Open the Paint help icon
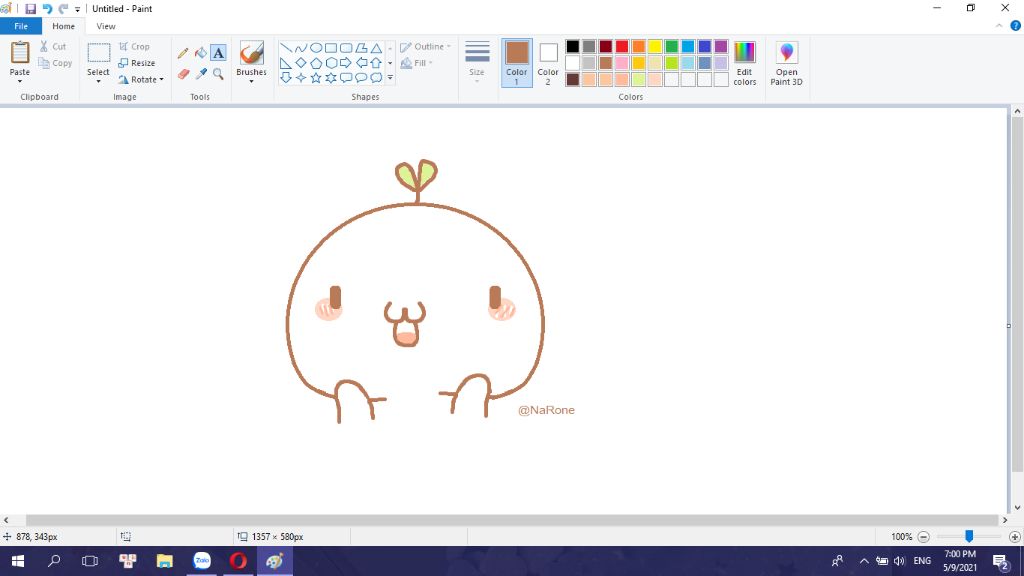The width and height of the screenshot is (1024, 576). [x=1016, y=26]
